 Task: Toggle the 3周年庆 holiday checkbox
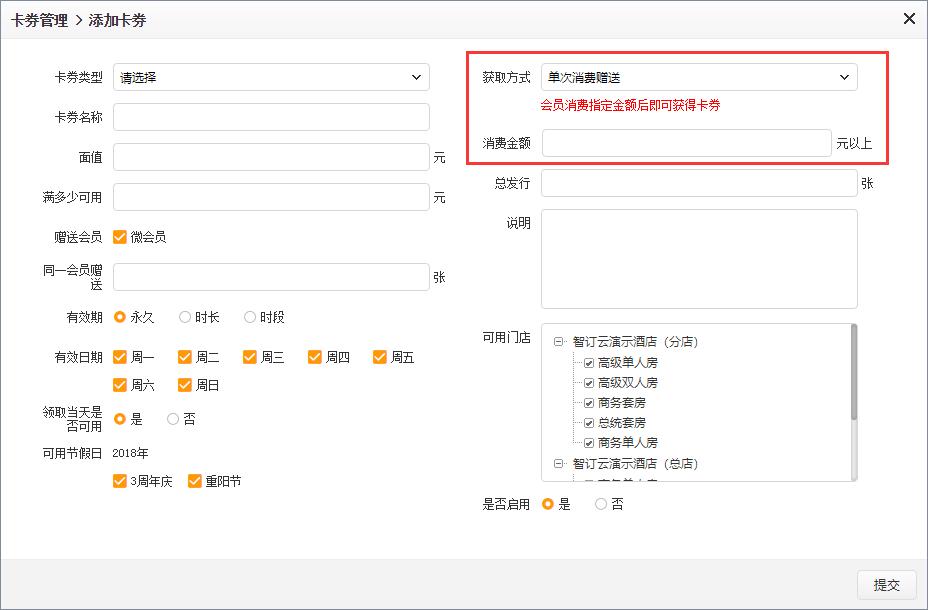point(120,481)
